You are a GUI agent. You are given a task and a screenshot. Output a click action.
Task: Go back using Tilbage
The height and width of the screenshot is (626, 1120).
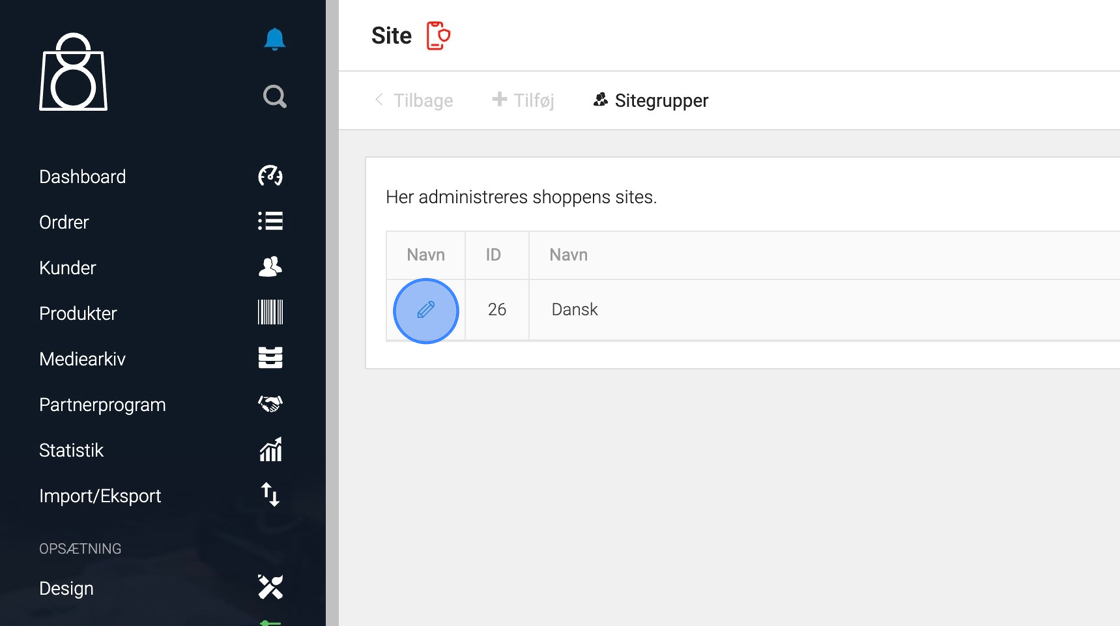coord(413,100)
